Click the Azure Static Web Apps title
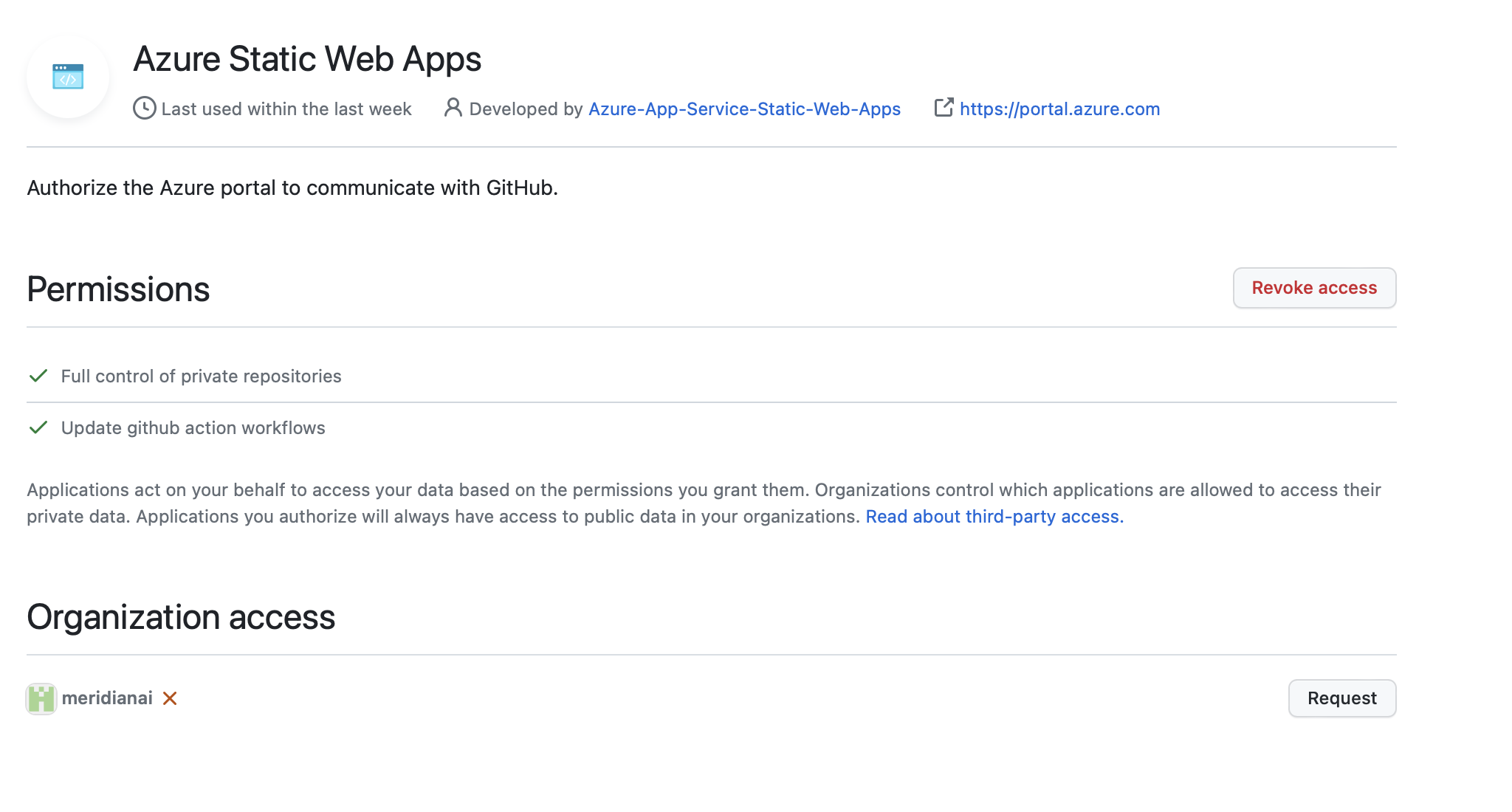The height and width of the screenshot is (812, 1512). click(x=307, y=58)
